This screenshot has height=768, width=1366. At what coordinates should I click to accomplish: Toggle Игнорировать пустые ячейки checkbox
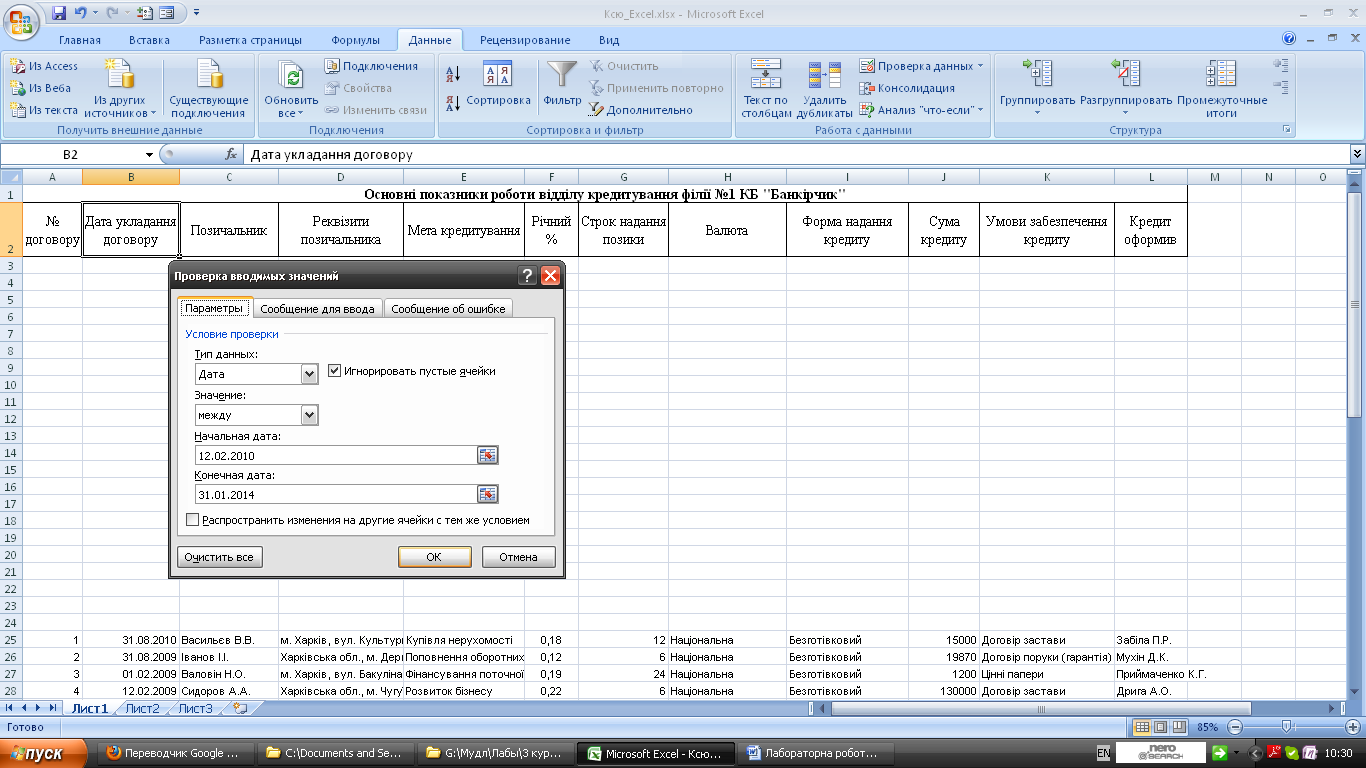[x=335, y=371]
